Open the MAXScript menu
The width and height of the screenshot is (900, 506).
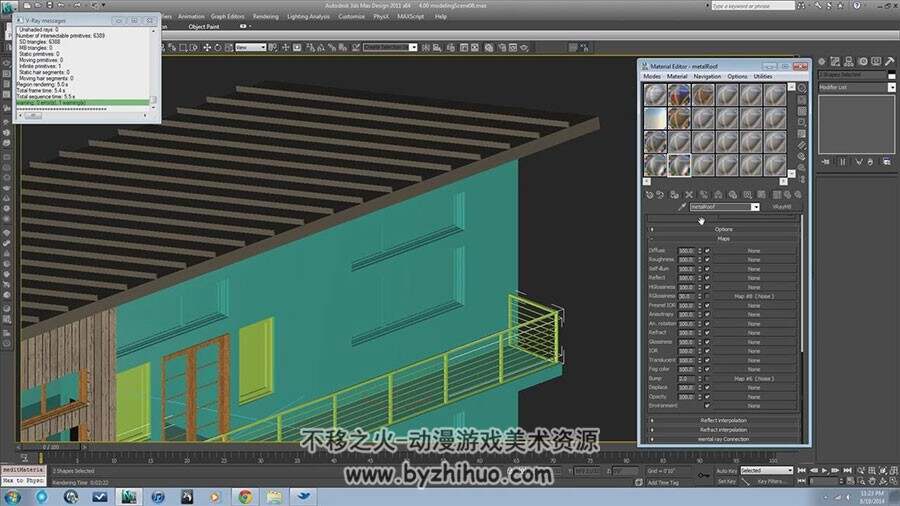[411, 17]
